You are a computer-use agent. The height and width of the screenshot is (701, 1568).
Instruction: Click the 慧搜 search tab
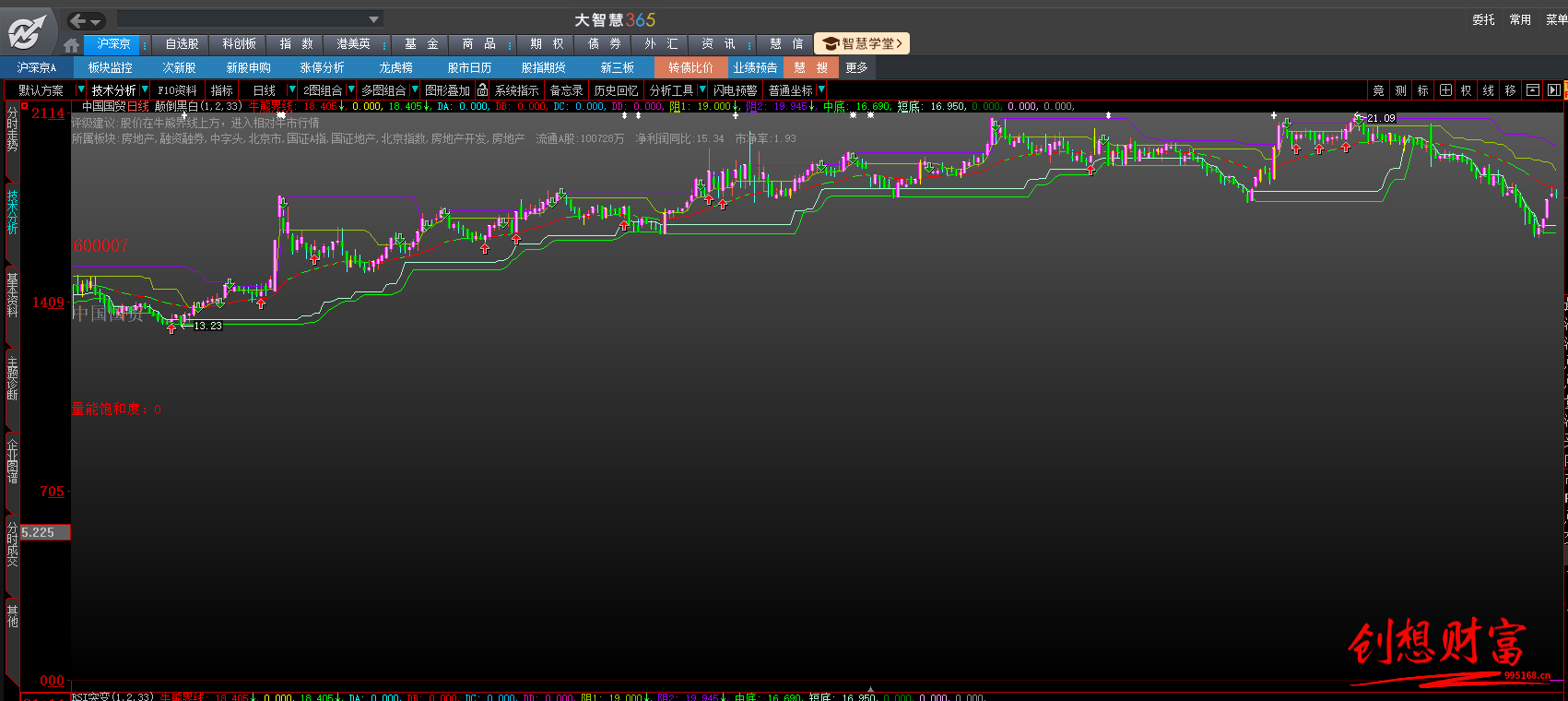[x=810, y=68]
